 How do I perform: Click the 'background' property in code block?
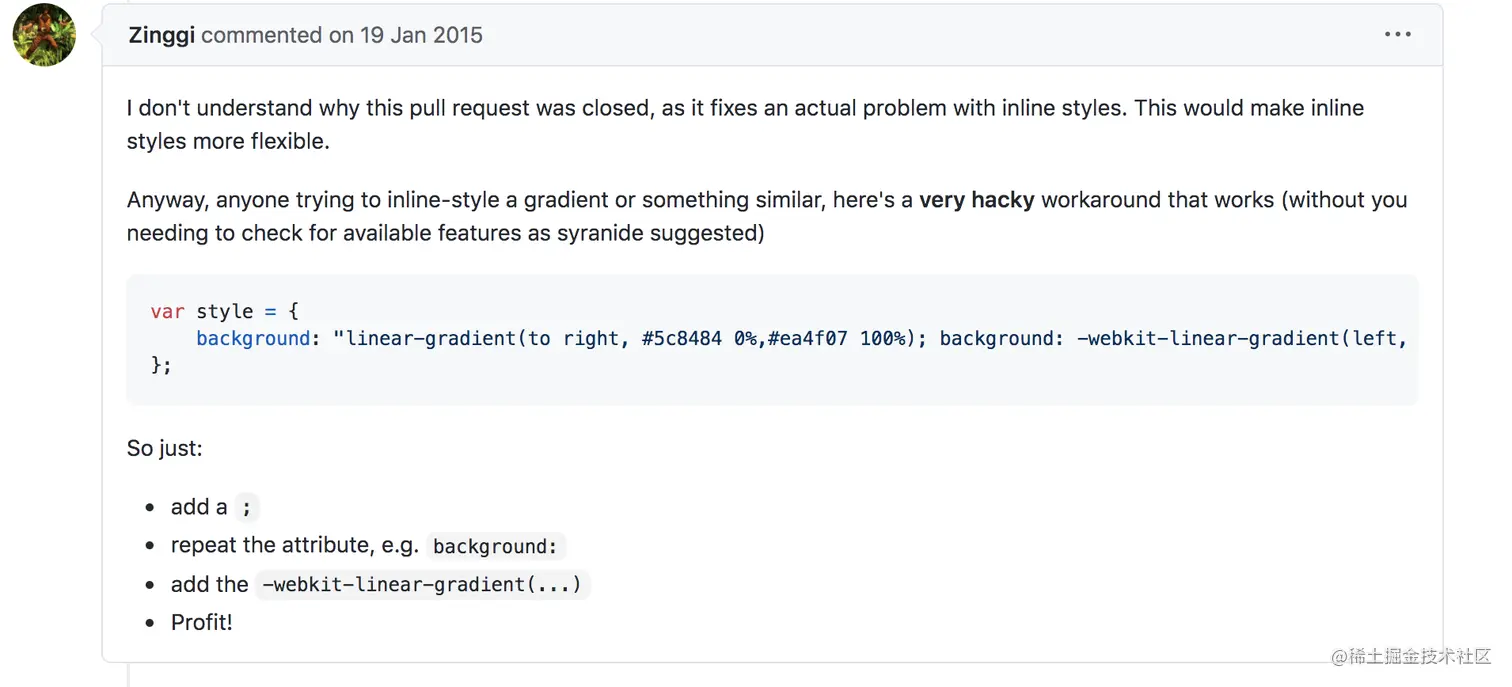[x=253, y=338]
